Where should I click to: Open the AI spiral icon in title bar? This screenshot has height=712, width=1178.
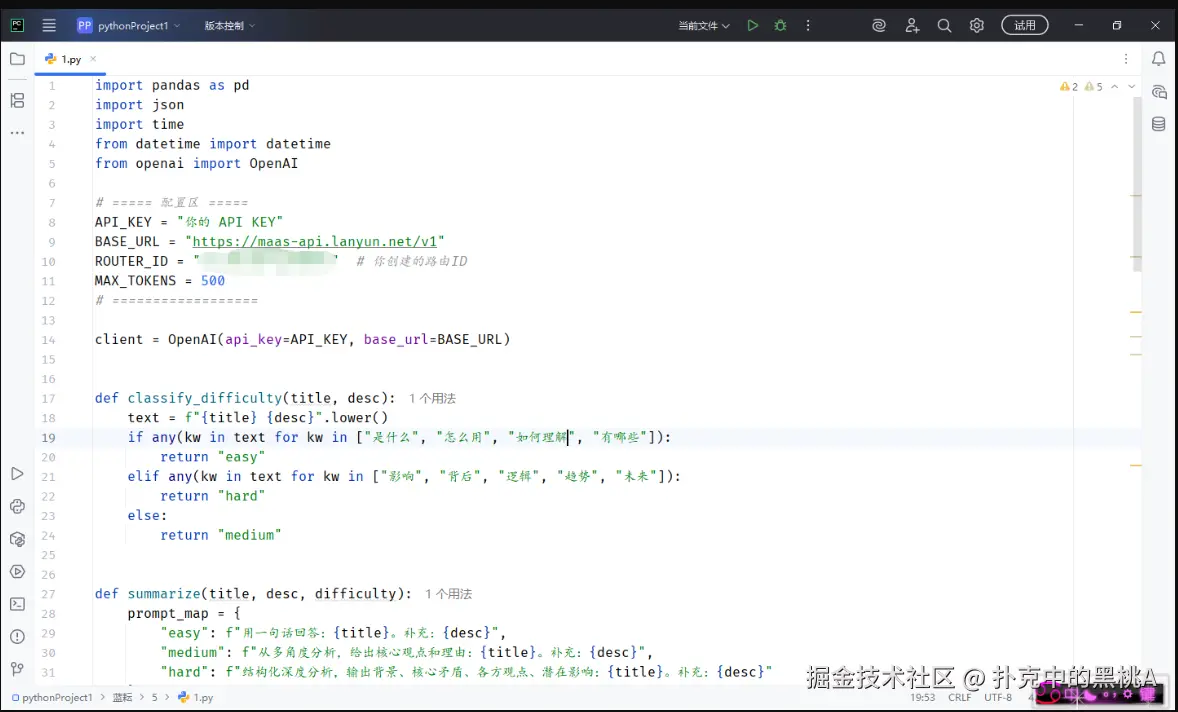coord(879,26)
